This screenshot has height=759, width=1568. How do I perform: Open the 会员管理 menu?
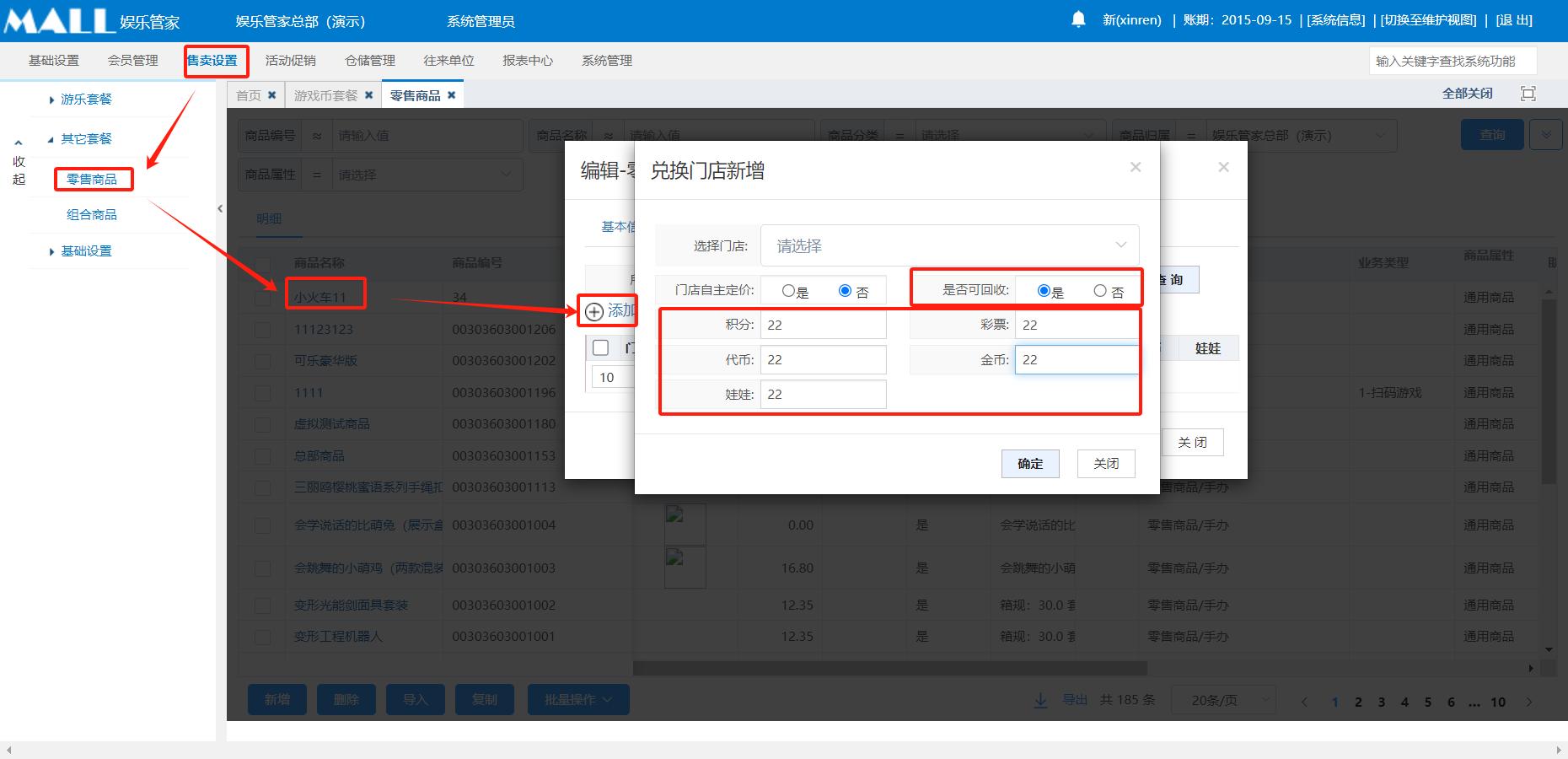click(133, 61)
